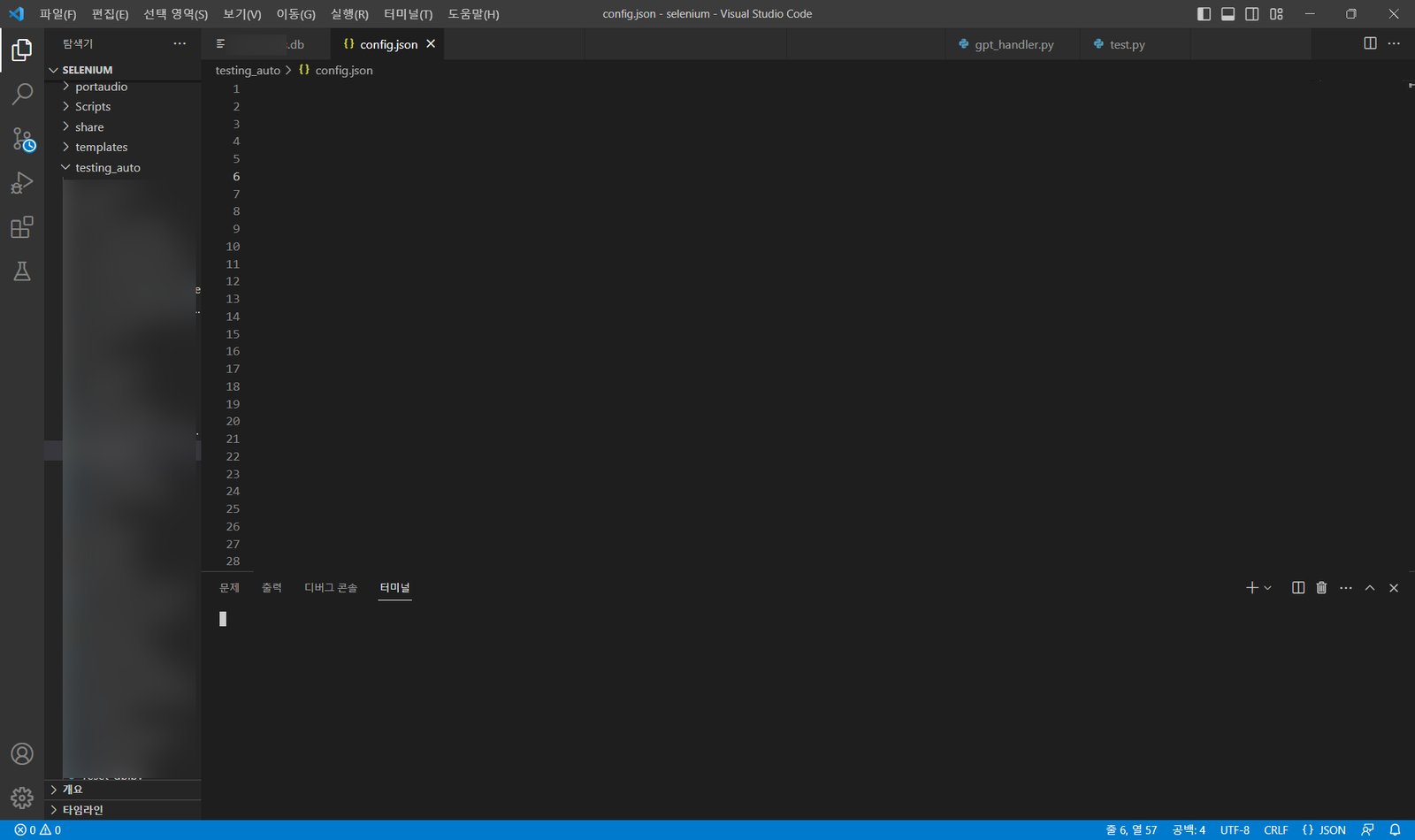
Task: Open errors and warnings status indicator
Action: (x=37, y=830)
